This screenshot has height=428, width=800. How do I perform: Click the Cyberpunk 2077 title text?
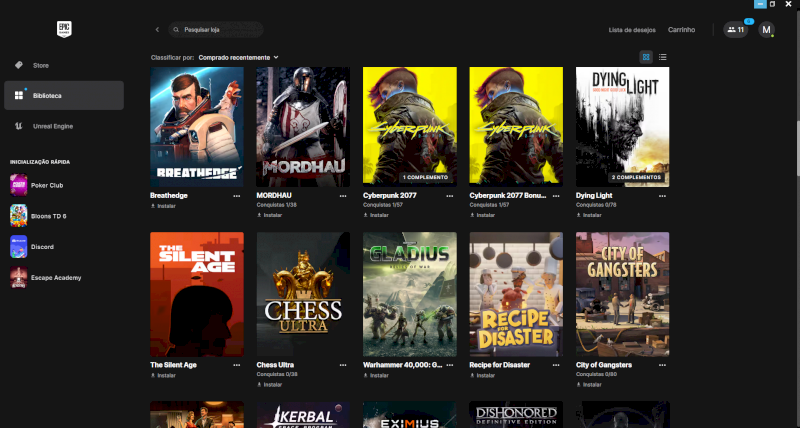point(389,195)
